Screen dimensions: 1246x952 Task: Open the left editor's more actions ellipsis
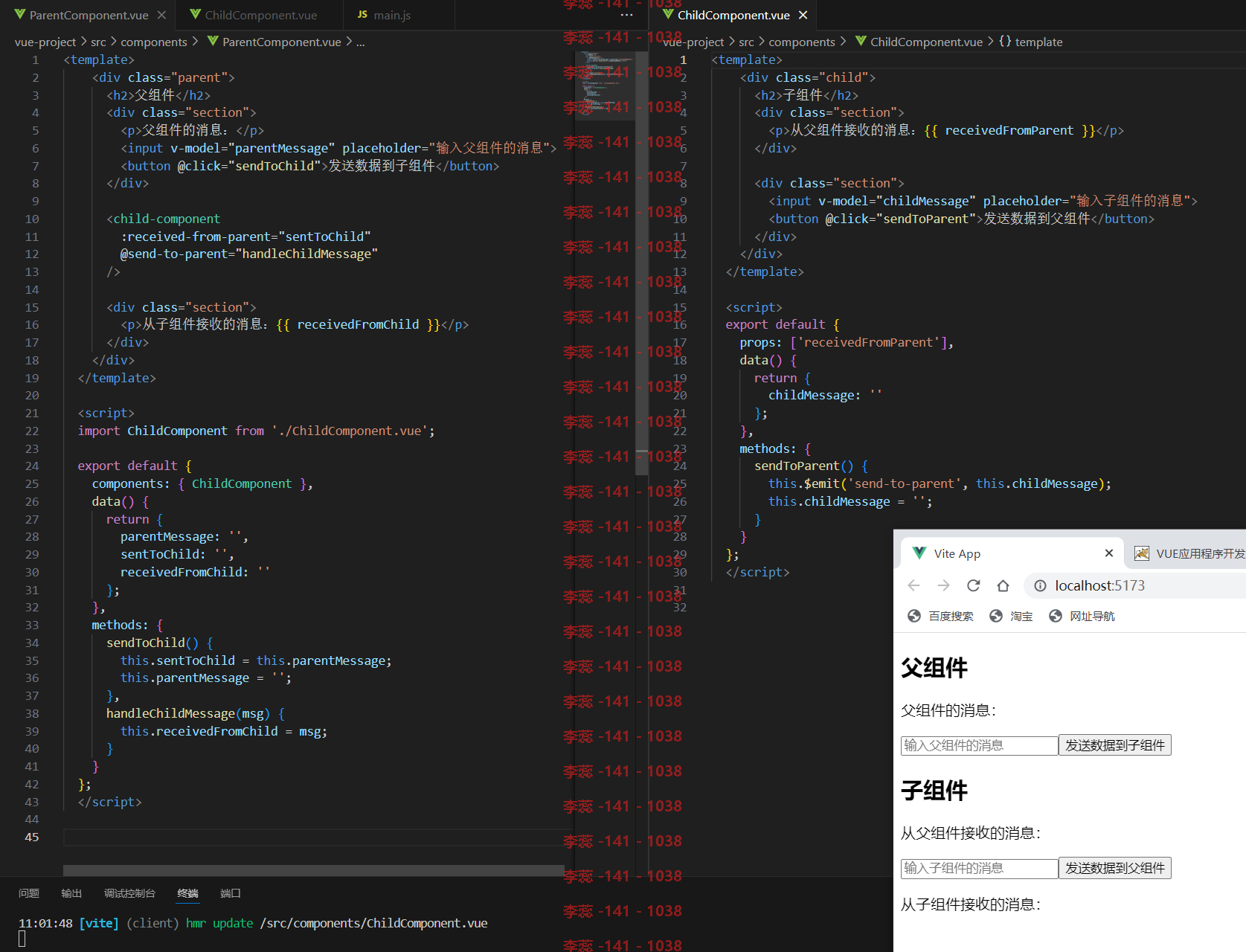[x=627, y=15]
